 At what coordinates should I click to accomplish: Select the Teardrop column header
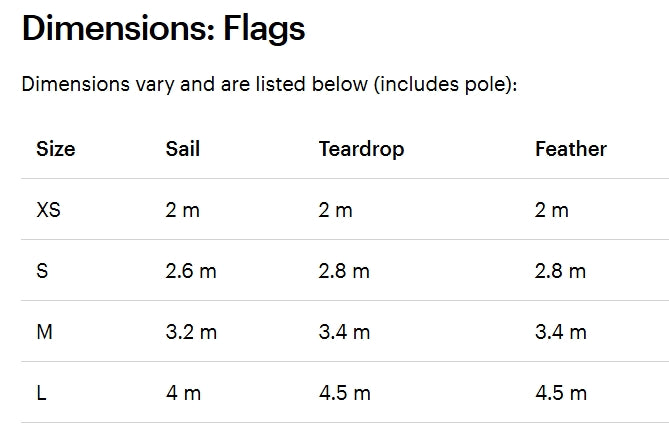point(361,150)
